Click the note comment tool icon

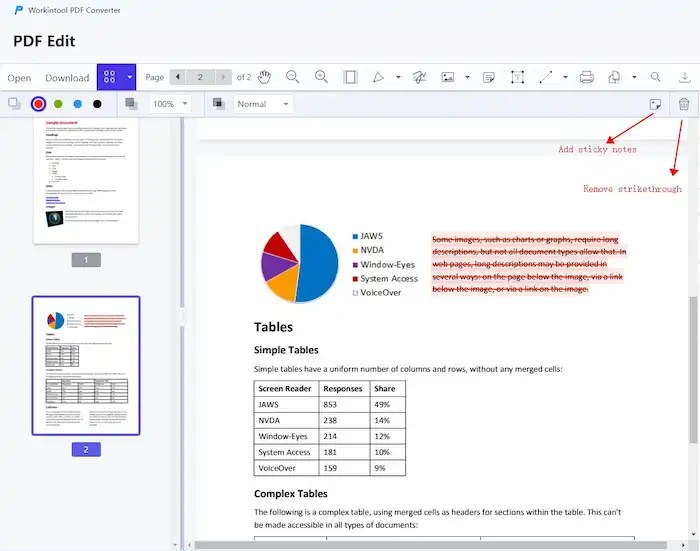[x=489, y=77]
